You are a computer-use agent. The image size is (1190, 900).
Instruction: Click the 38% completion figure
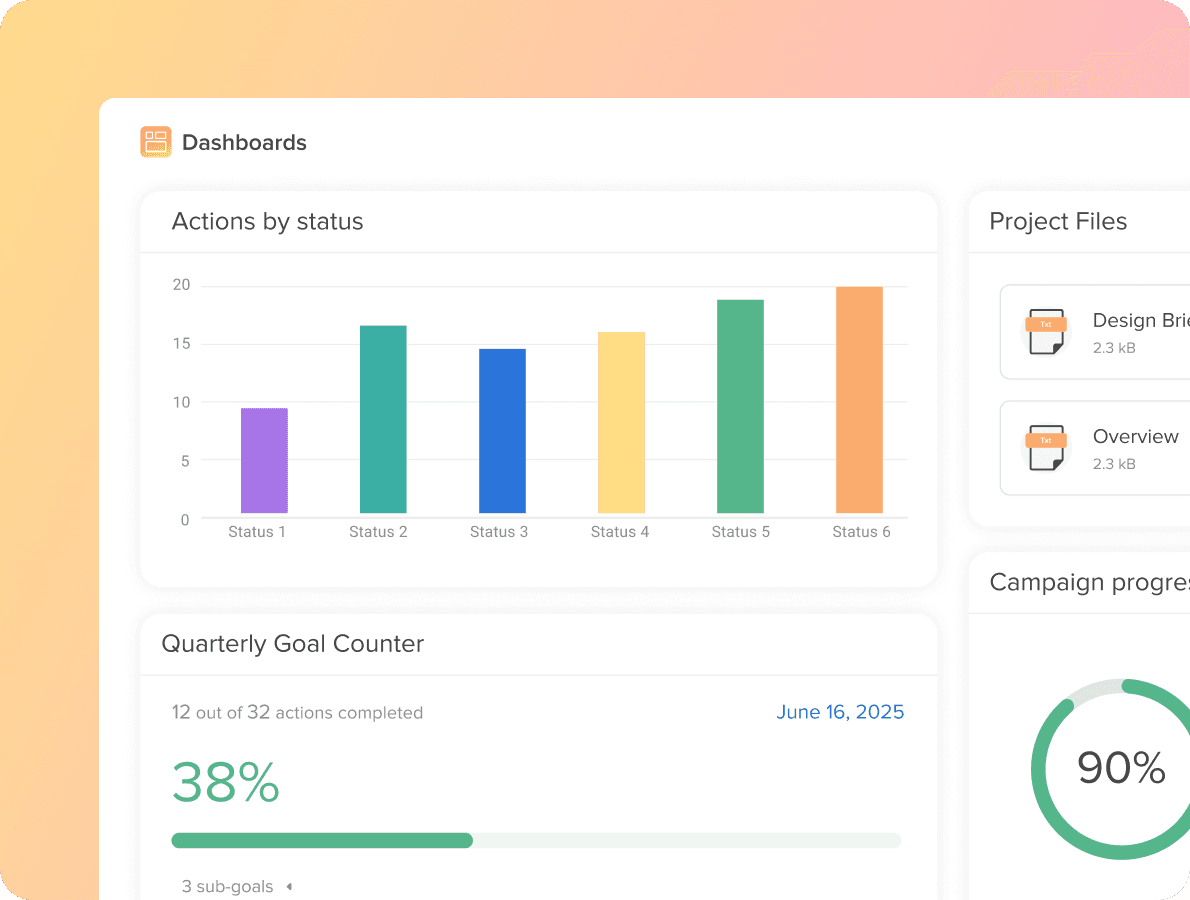coord(226,784)
